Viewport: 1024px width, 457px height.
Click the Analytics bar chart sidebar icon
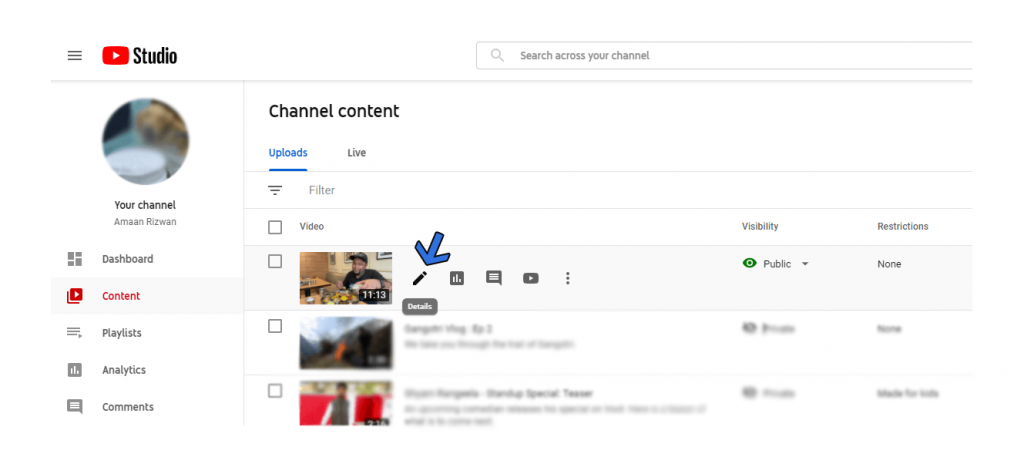click(x=75, y=370)
